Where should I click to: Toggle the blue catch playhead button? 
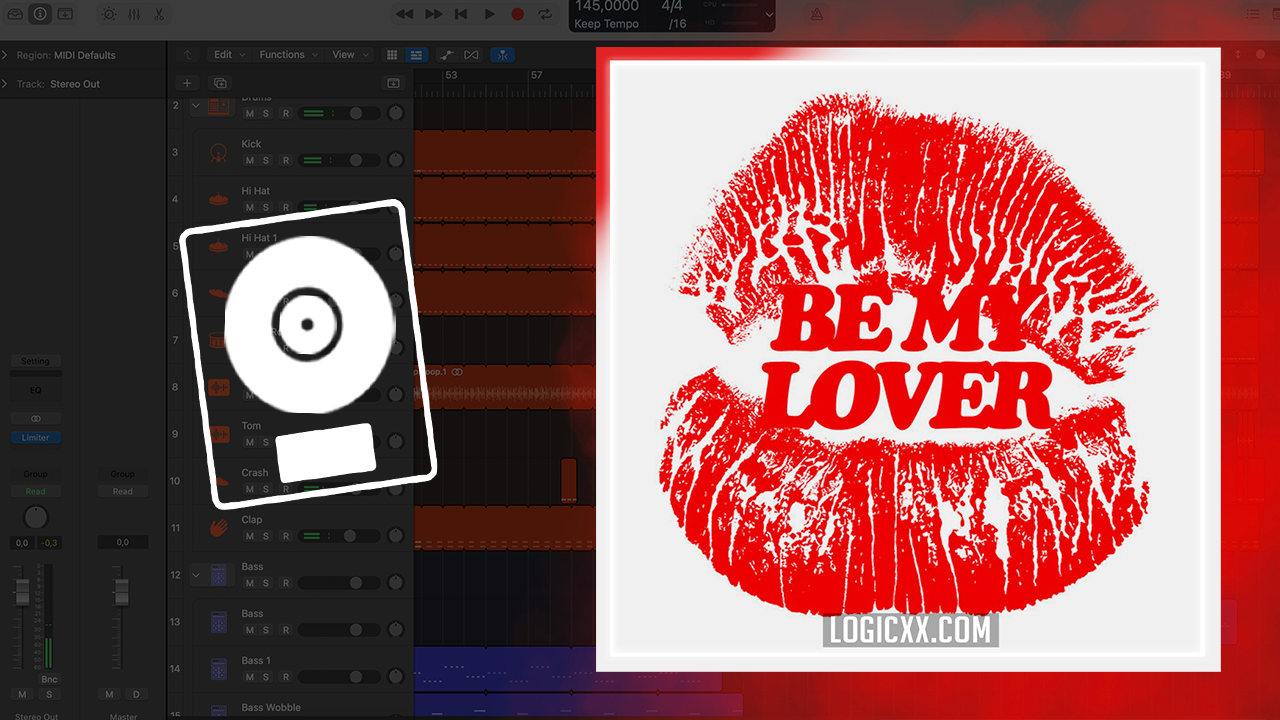click(x=504, y=55)
